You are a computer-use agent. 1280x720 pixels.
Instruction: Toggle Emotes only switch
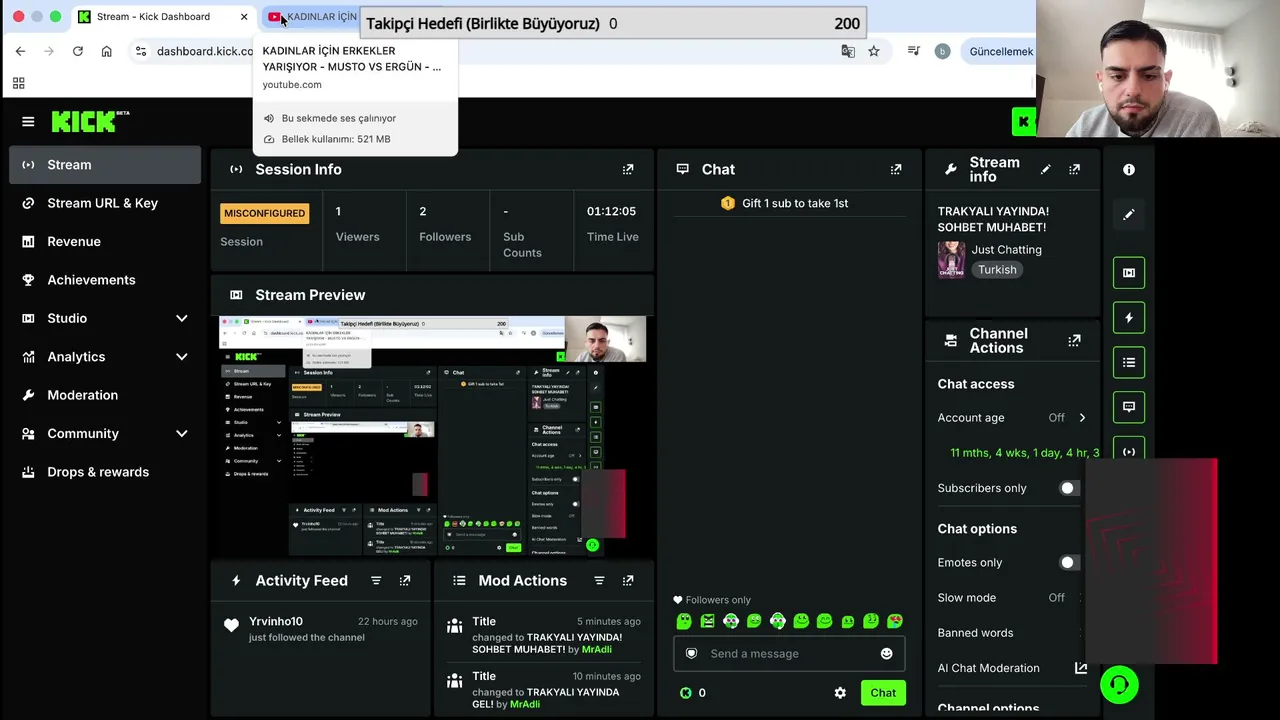[1070, 563]
